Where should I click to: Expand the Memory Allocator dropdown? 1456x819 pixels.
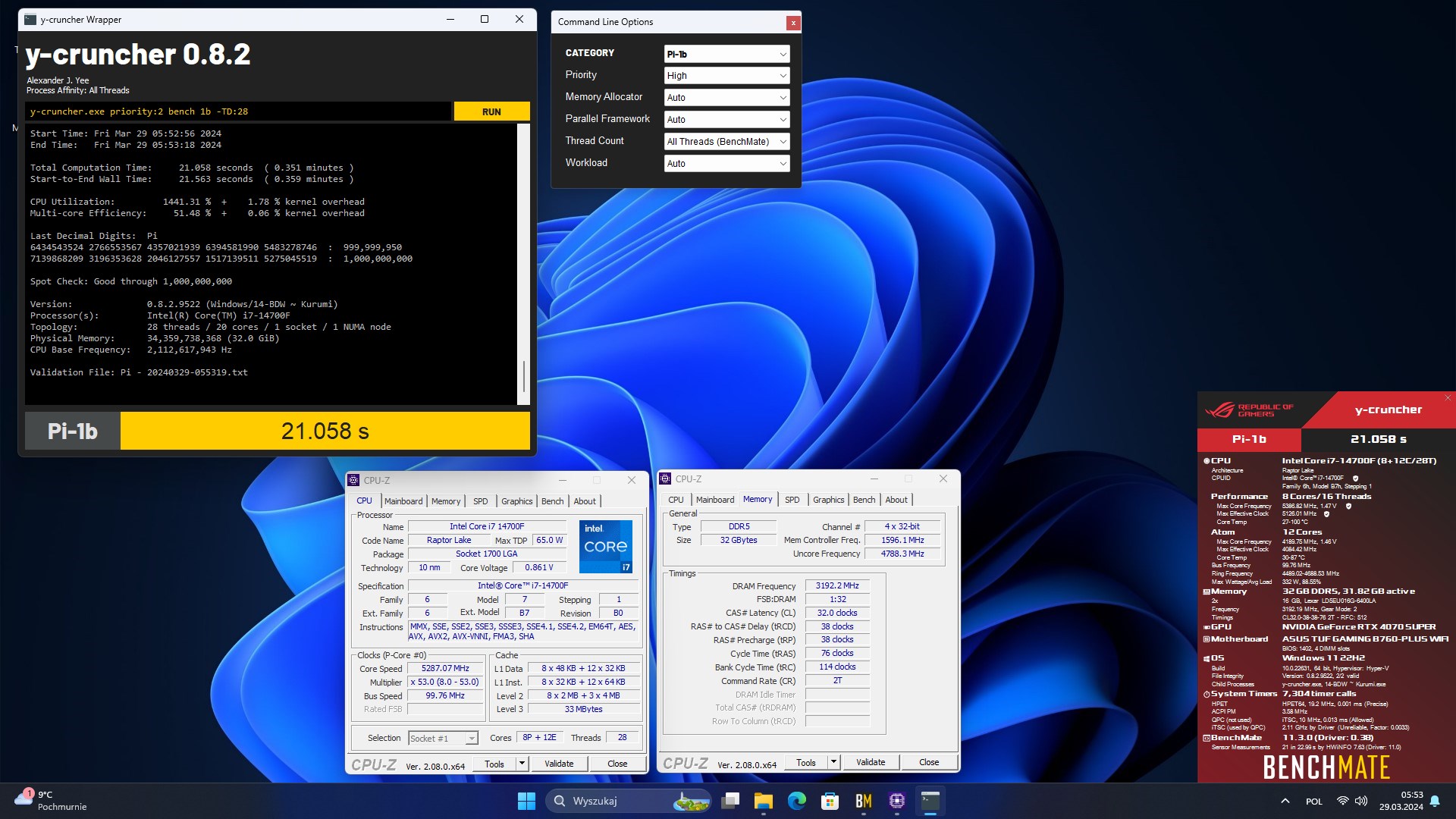726,98
